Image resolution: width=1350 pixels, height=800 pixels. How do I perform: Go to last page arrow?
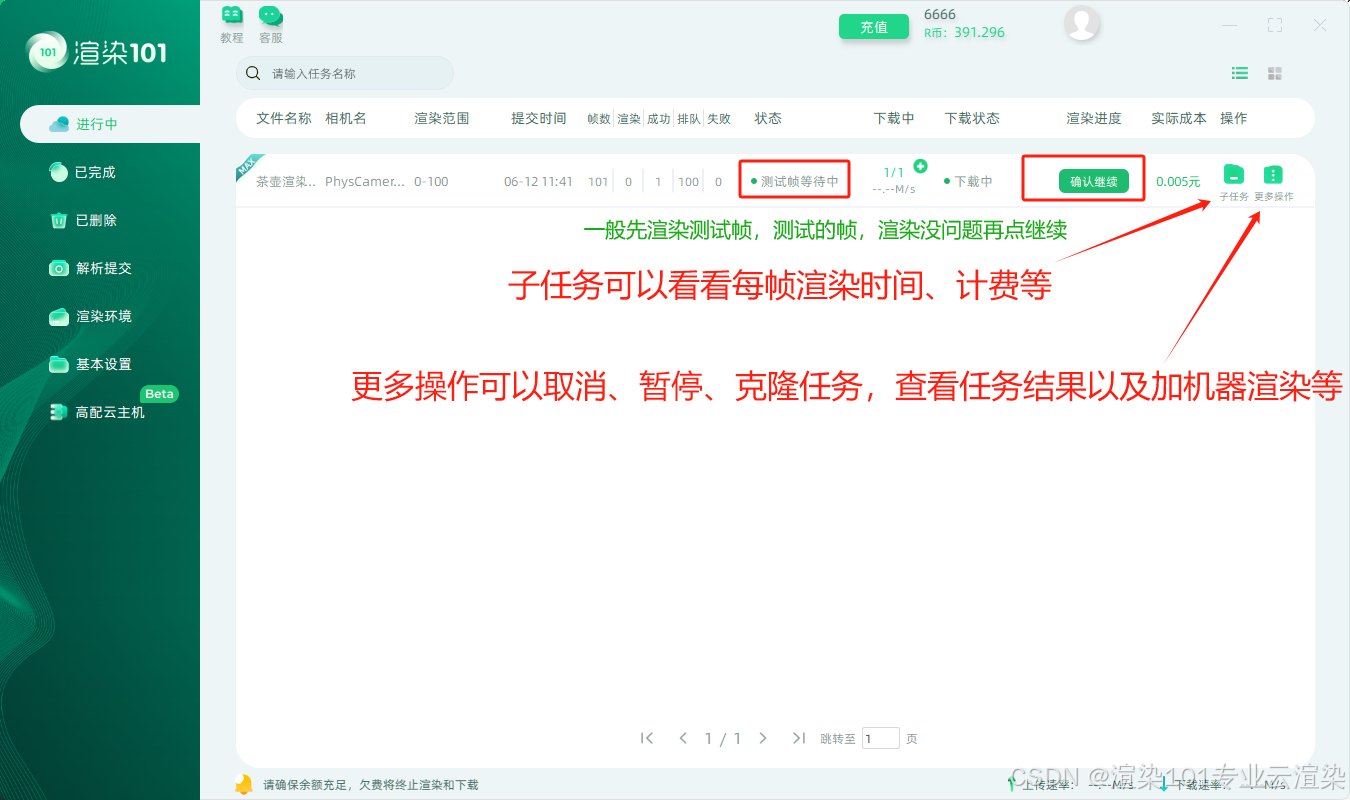click(798, 738)
